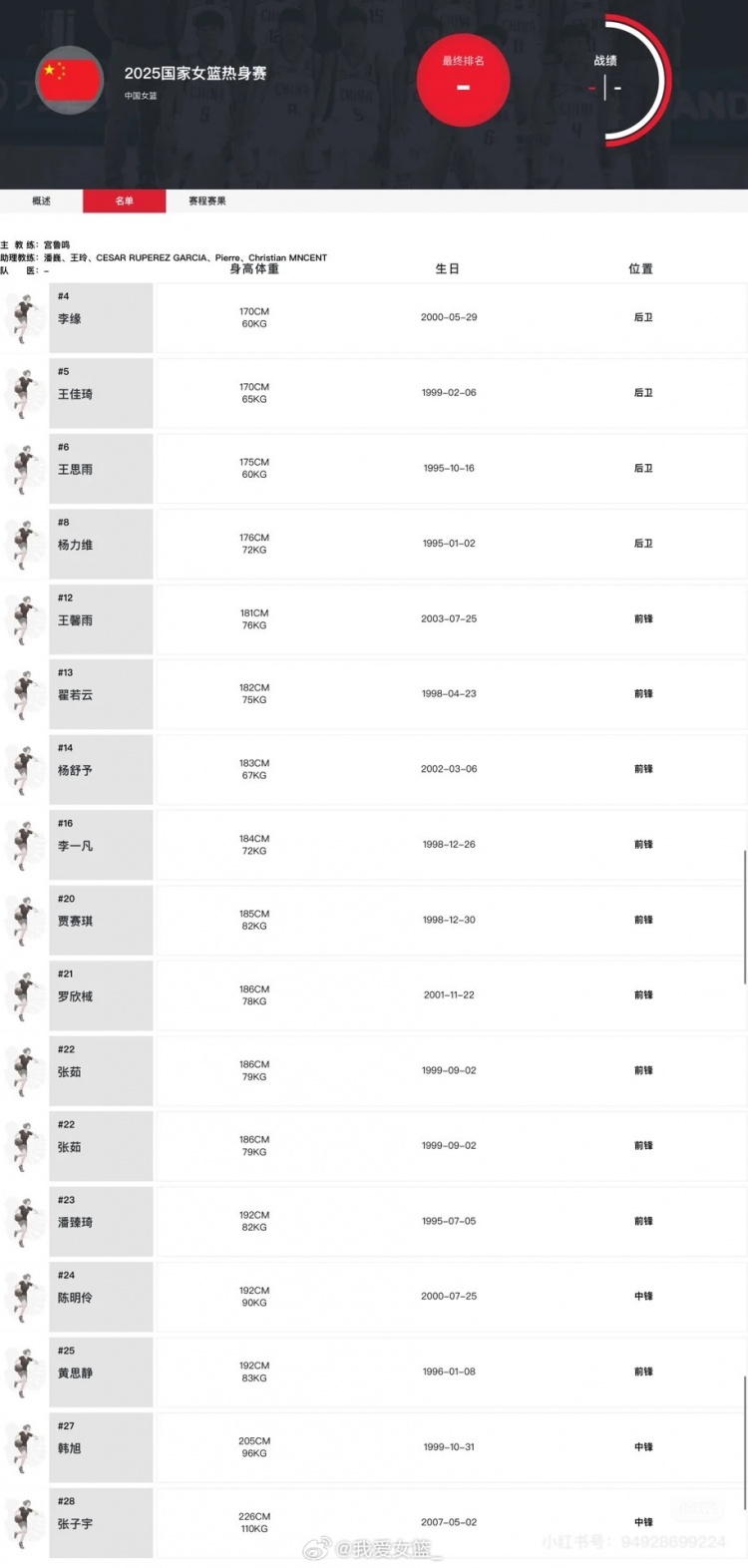Open the 赛程赛果 tab

(207, 201)
